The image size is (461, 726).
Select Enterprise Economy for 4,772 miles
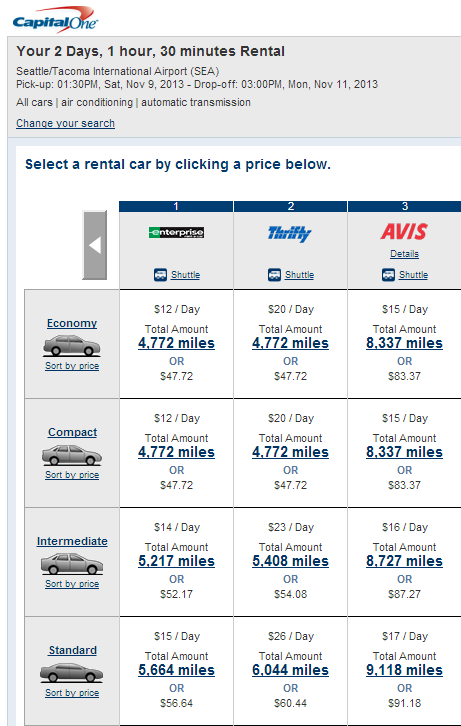(176, 343)
